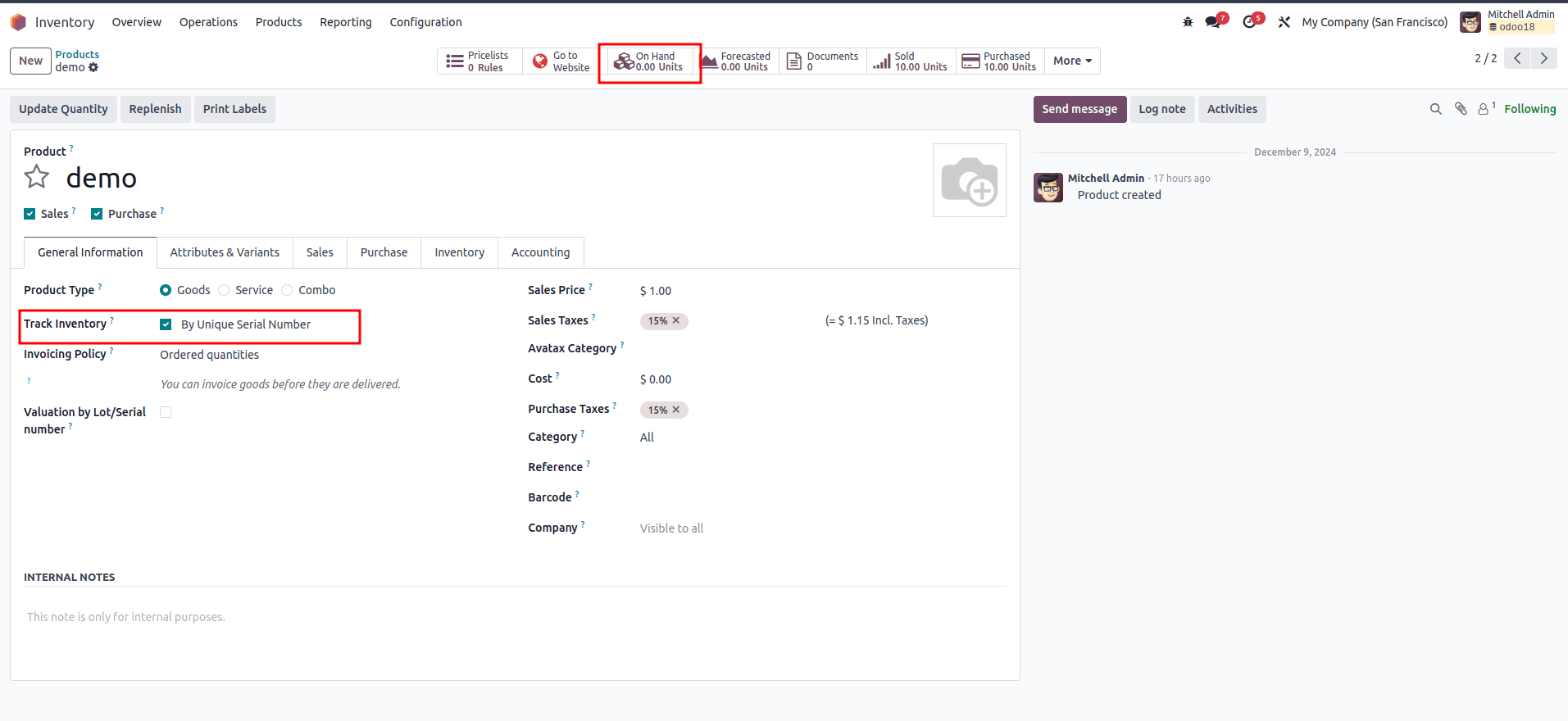This screenshot has width=1568, height=721.
Task: Click Update Quantity button
Action: point(63,109)
